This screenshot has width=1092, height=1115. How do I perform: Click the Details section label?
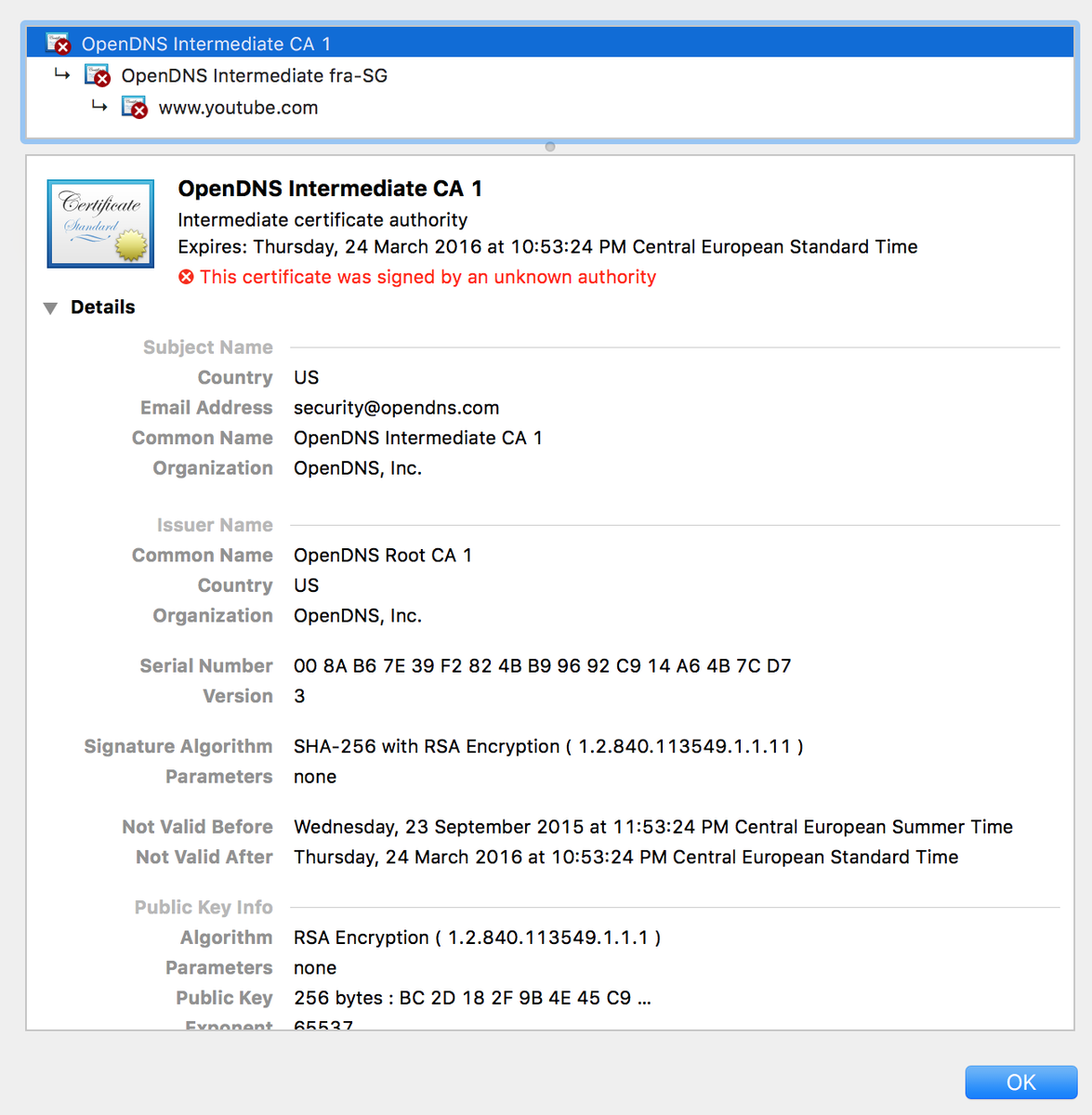tap(102, 308)
